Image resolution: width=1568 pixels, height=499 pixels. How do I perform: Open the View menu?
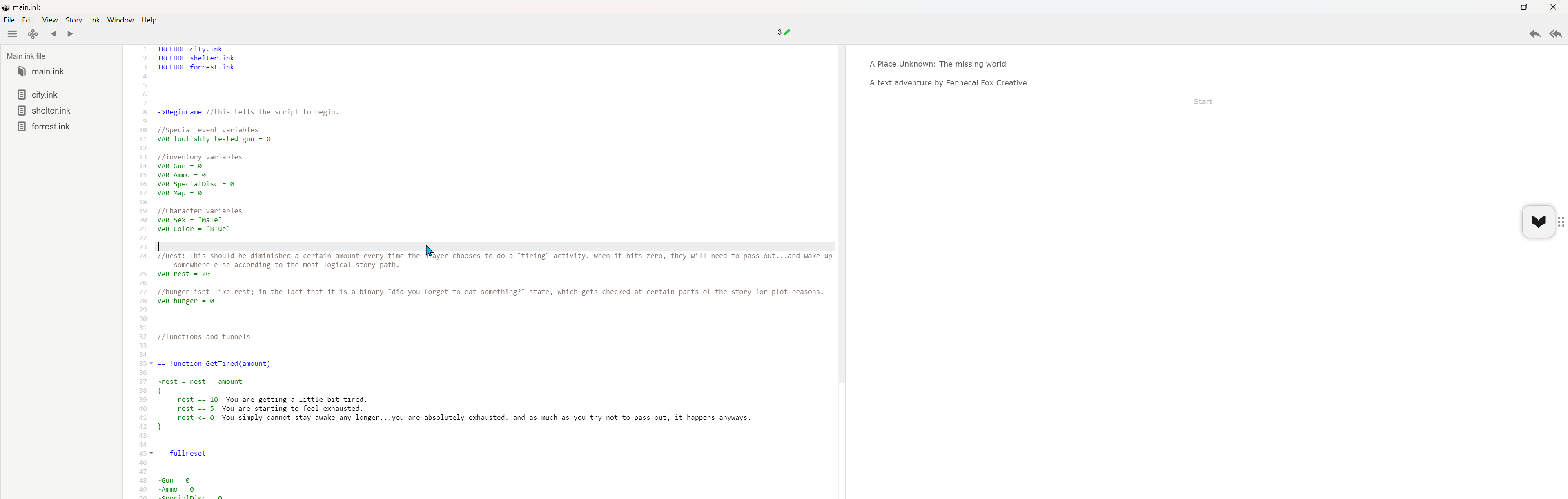coord(50,20)
